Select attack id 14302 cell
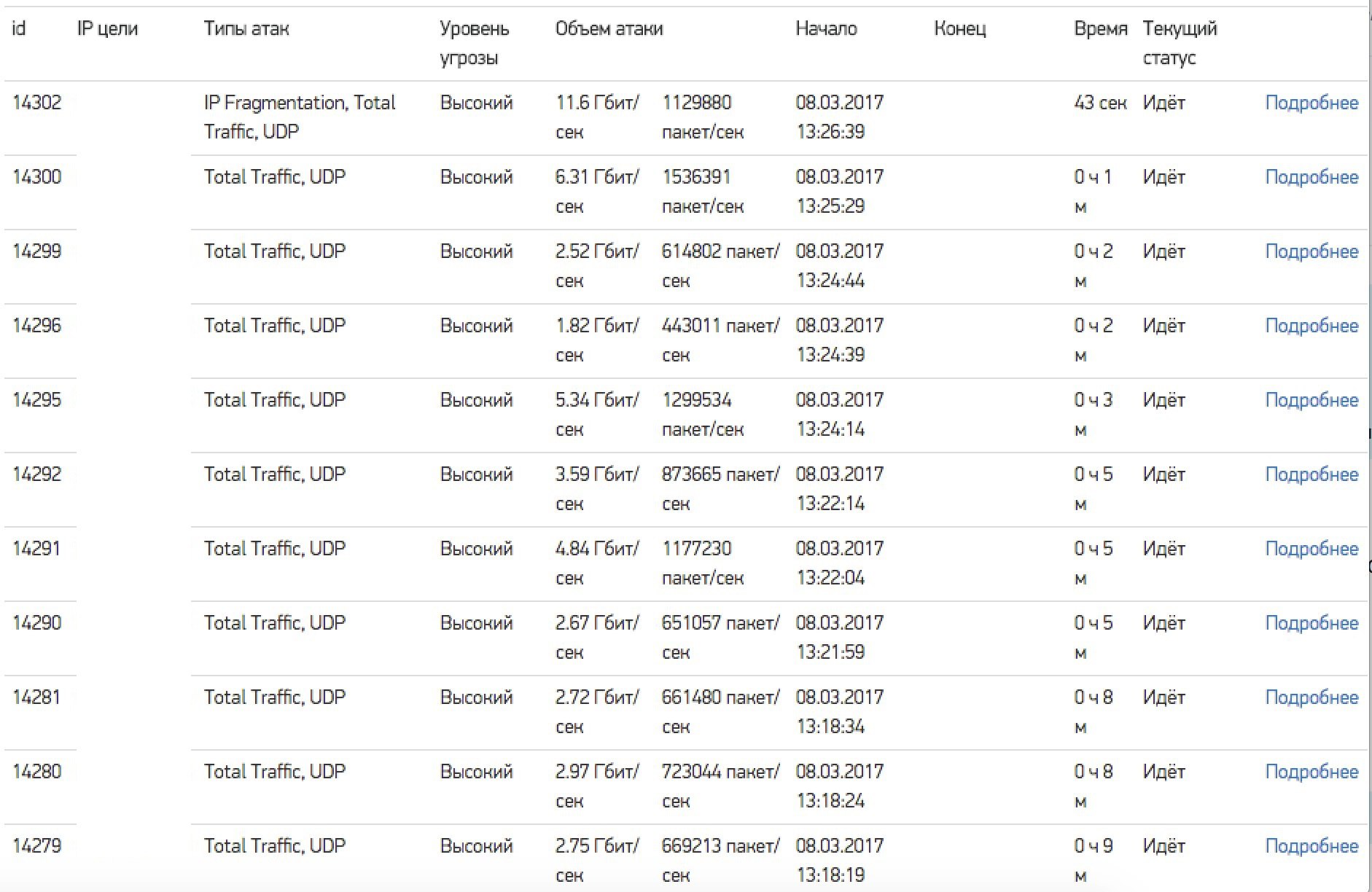Image resolution: width=1372 pixels, height=892 pixels. pos(37,103)
